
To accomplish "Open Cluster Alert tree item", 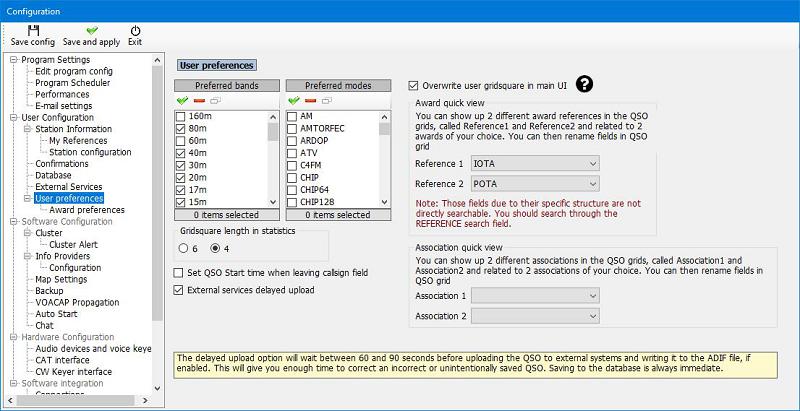I will point(73,245).
